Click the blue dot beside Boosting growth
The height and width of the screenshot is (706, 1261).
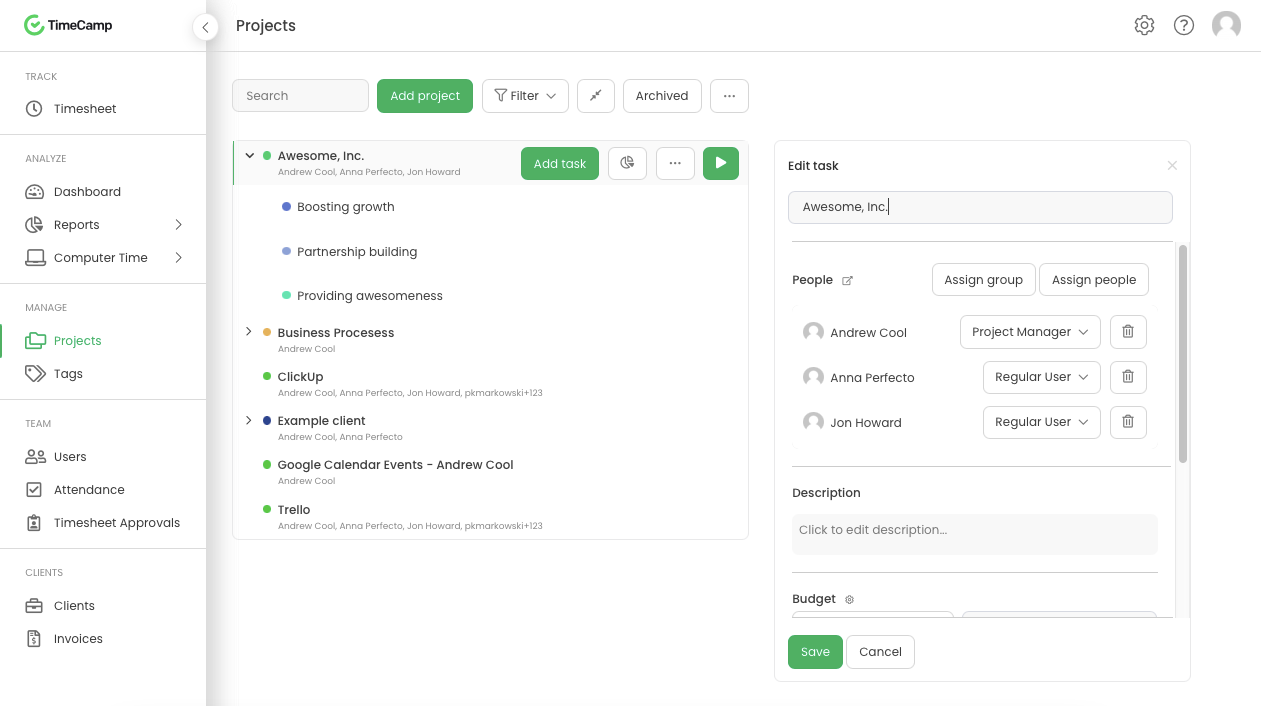click(x=287, y=207)
